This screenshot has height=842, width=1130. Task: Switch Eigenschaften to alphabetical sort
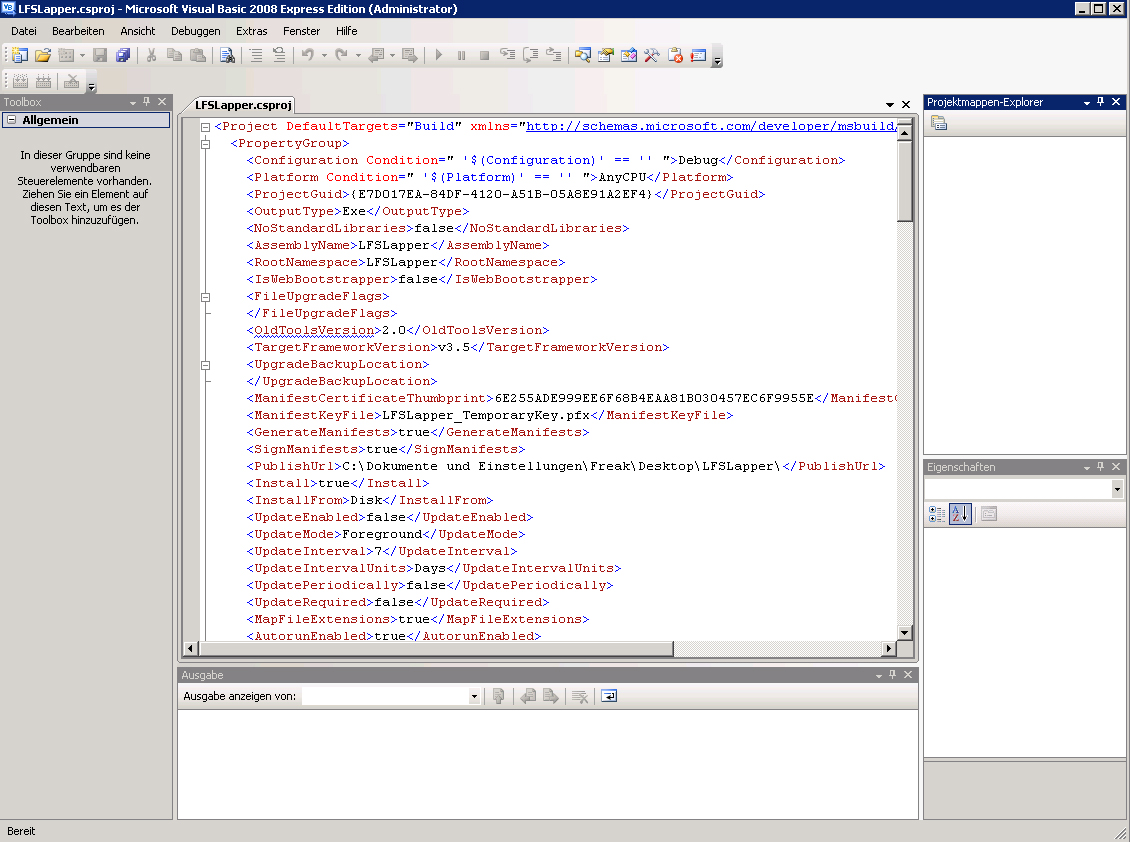coord(960,514)
